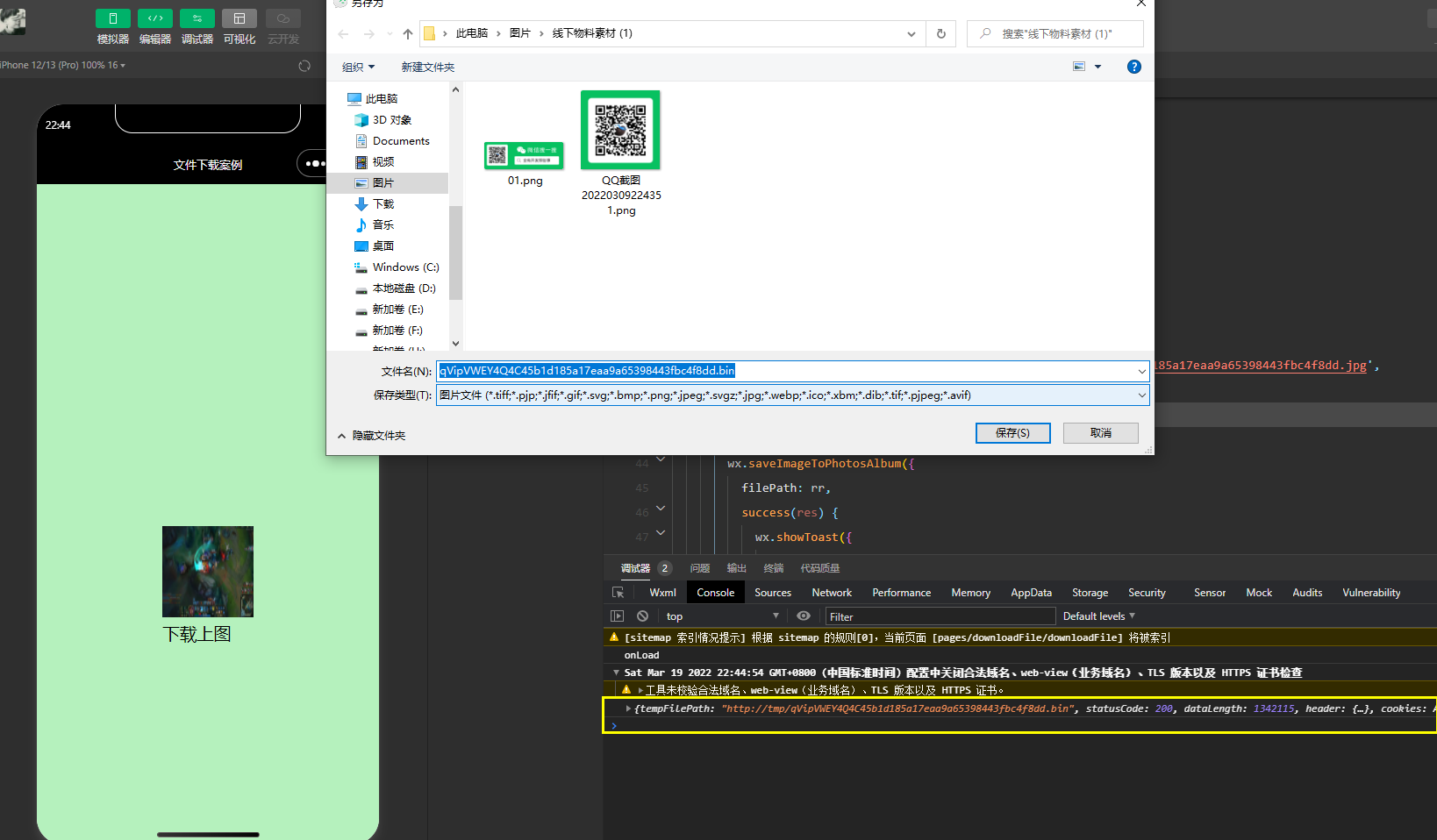The width and height of the screenshot is (1437, 840).
Task: Click the 云开发 cloud development icon
Action: [282, 18]
